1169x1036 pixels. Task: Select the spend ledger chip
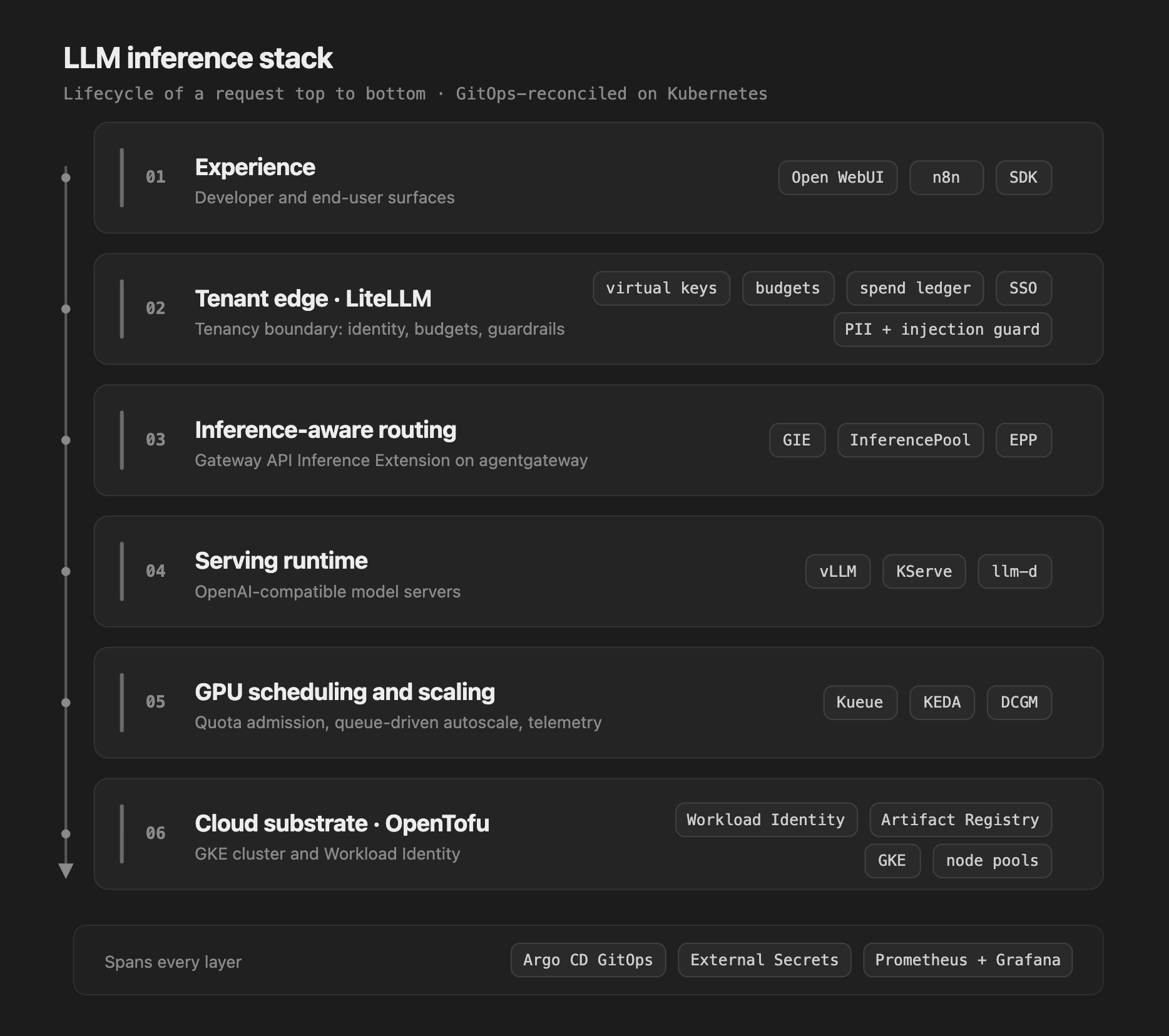pos(915,288)
